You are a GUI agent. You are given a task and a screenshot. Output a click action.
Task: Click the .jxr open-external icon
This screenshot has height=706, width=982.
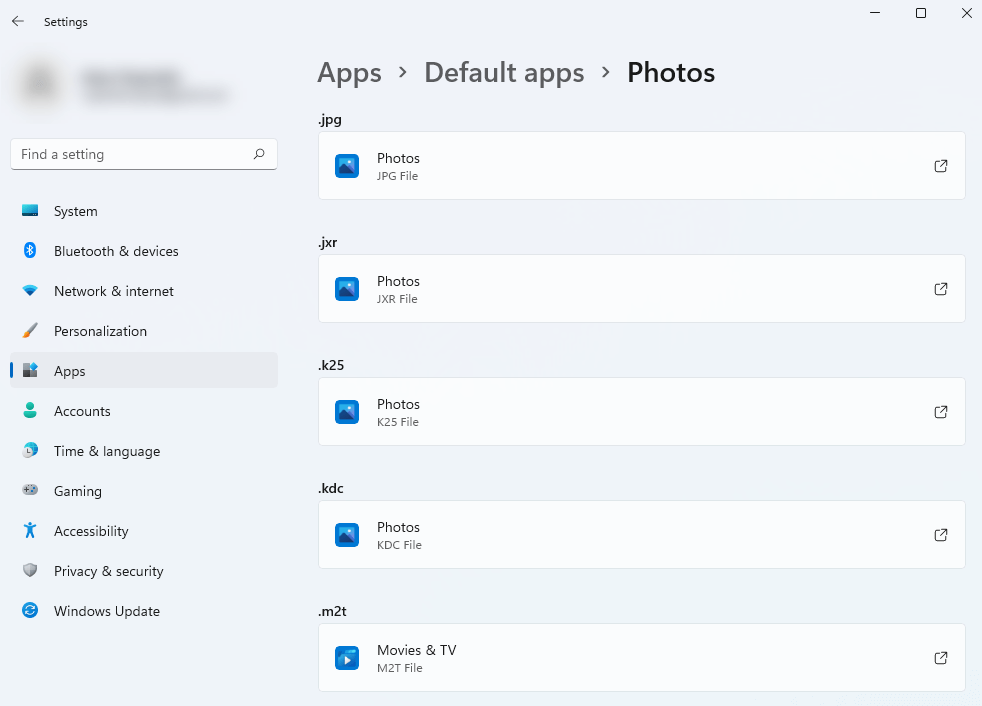940,289
